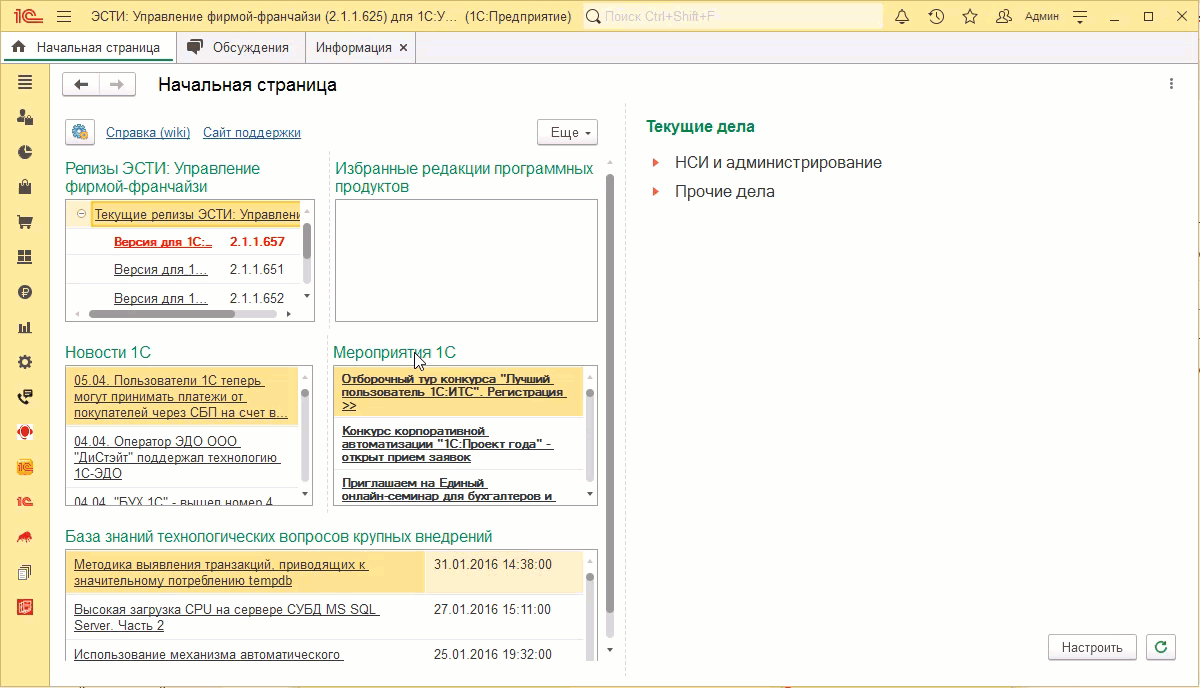
Task: Open the pie chart sidebar section
Action: tap(25, 152)
